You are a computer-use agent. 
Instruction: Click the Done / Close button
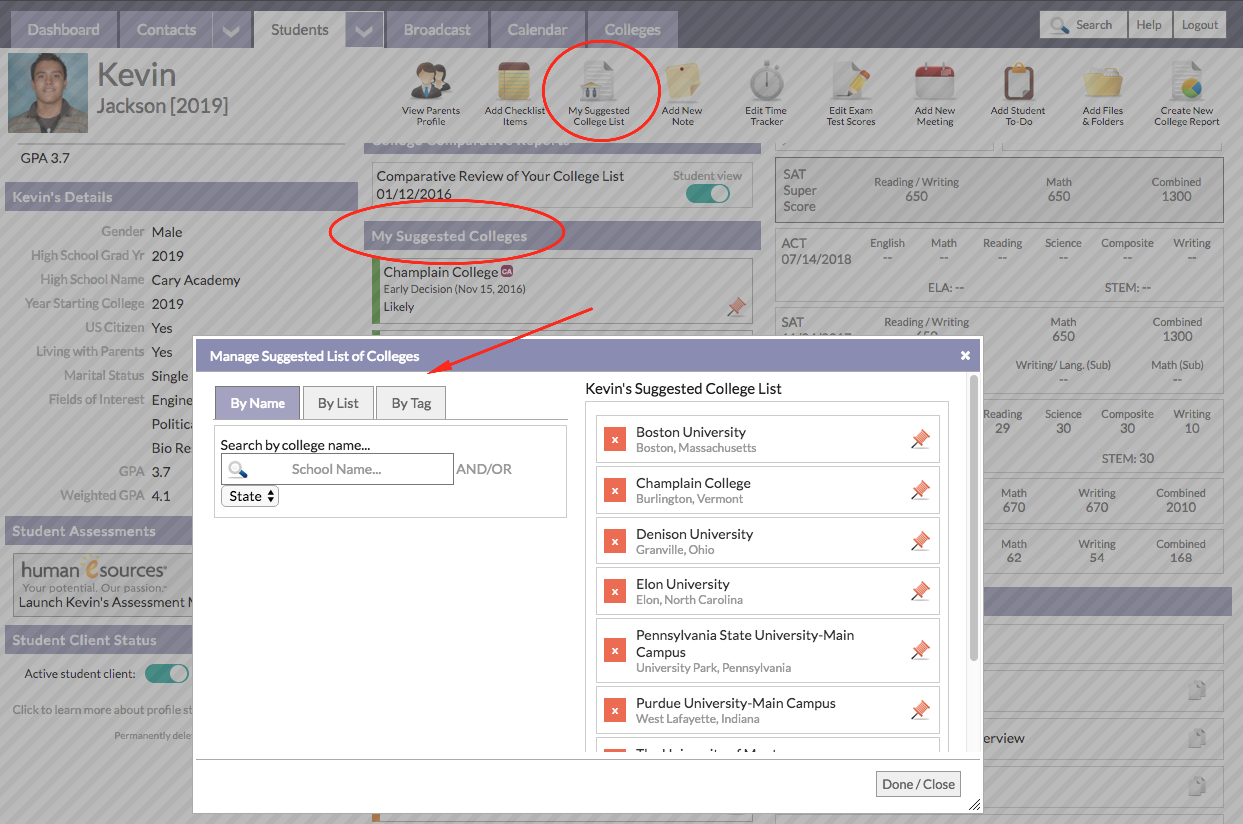coord(919,784)
